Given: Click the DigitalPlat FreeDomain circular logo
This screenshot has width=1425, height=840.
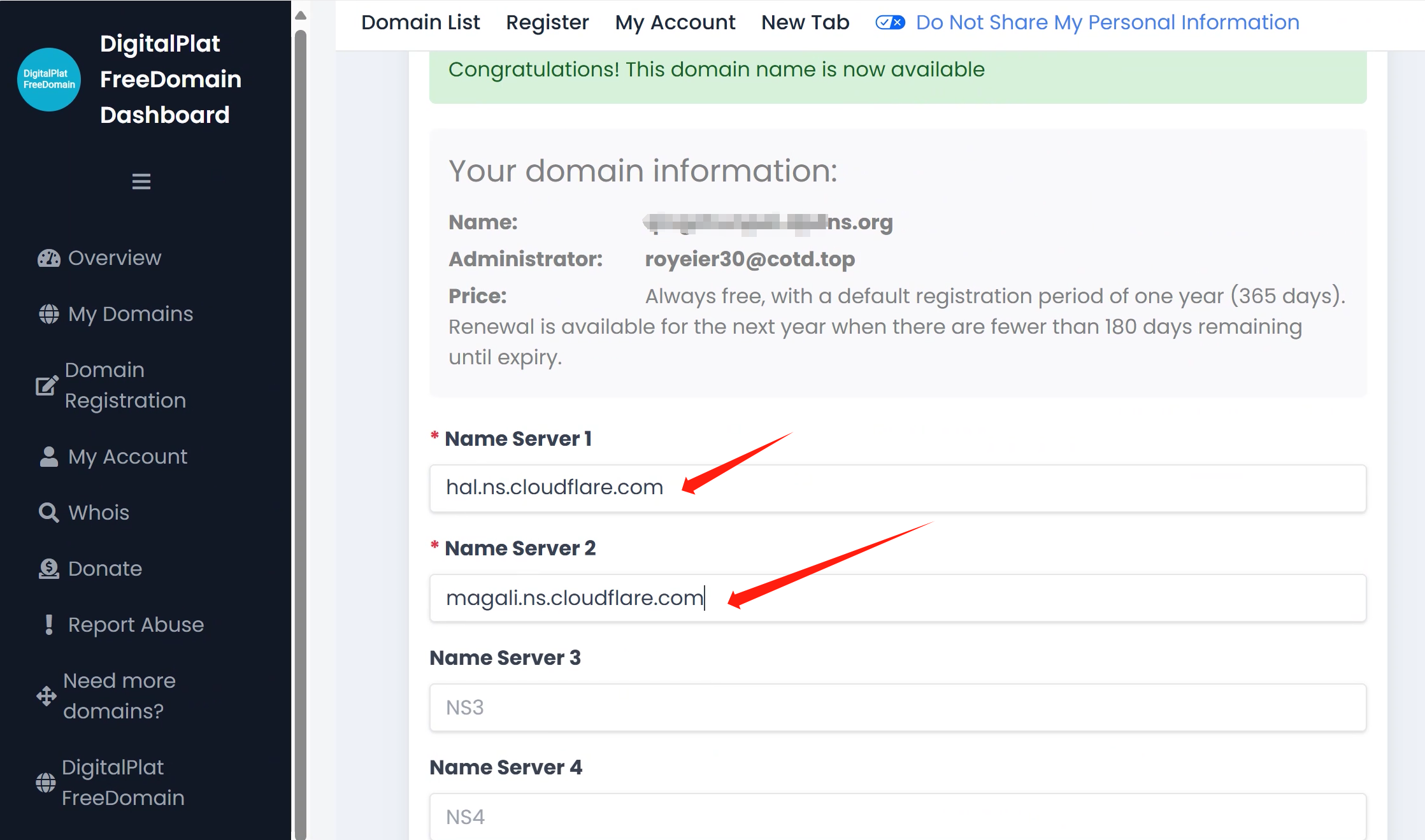Looking at the screenshot, I should [49, 80].
